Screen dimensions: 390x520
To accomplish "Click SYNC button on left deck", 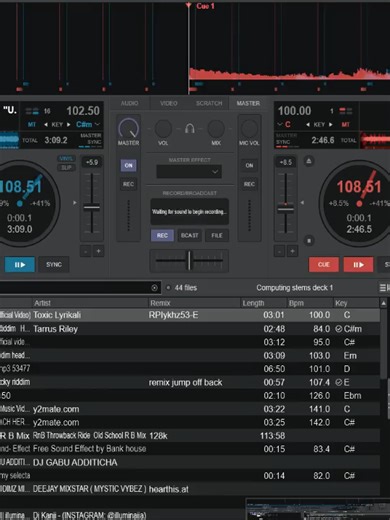I will [54, 264].
